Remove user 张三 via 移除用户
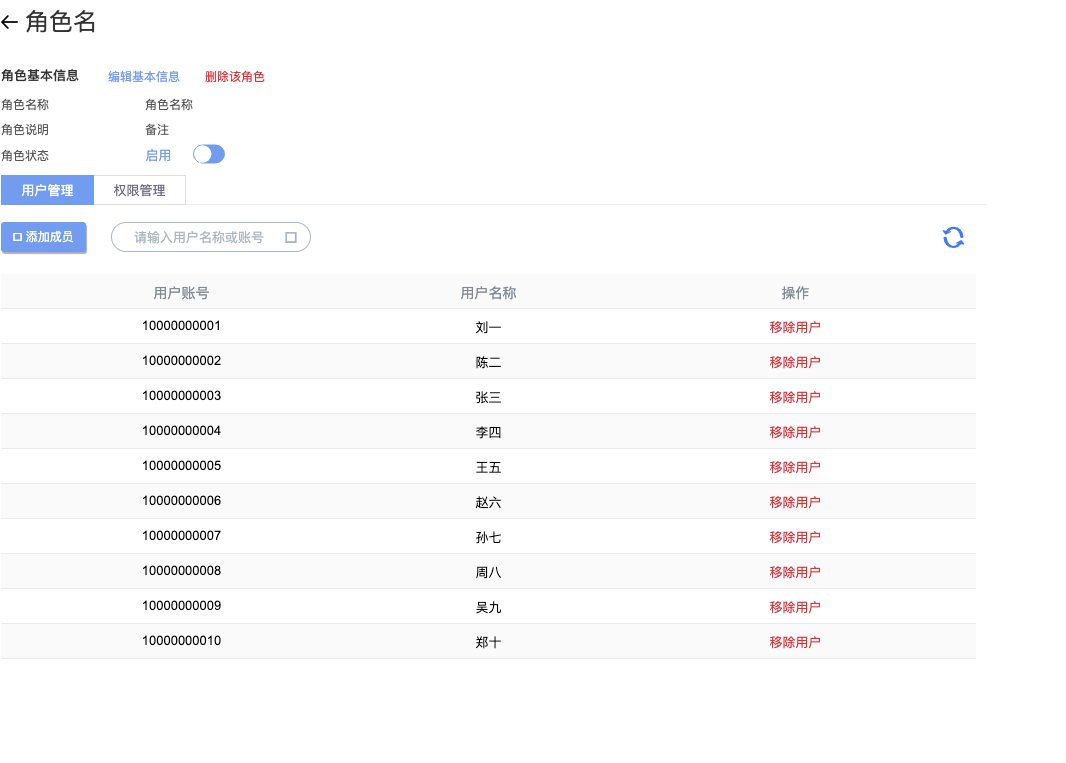 [x=795, y=397]
